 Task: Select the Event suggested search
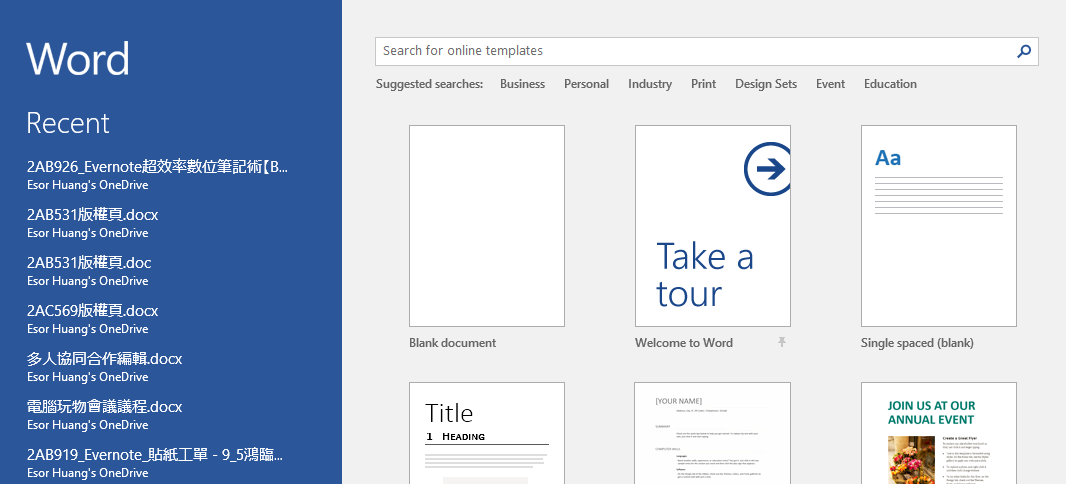click(x=830, y=84)
